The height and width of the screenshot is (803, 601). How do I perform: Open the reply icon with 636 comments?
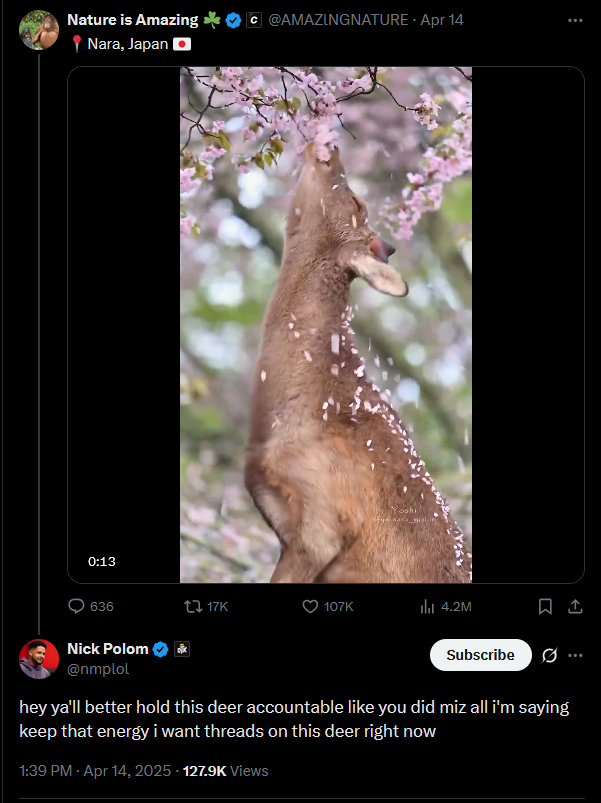tap(77, 606)
